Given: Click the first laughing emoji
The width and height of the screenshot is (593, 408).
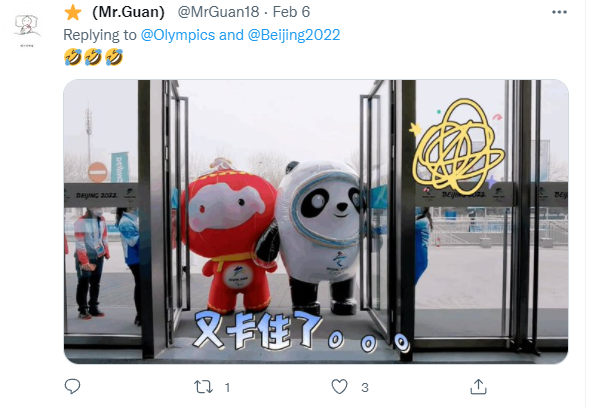Looking at the screenshot, I should tap(73, 57).
